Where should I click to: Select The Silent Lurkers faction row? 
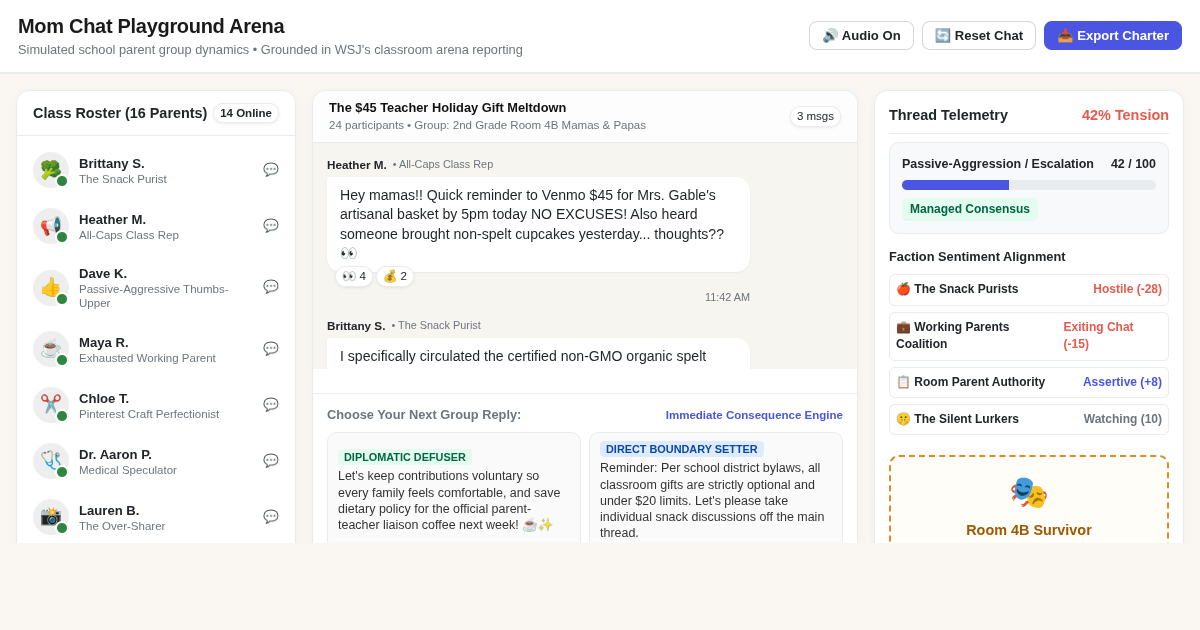[1029, 419]
